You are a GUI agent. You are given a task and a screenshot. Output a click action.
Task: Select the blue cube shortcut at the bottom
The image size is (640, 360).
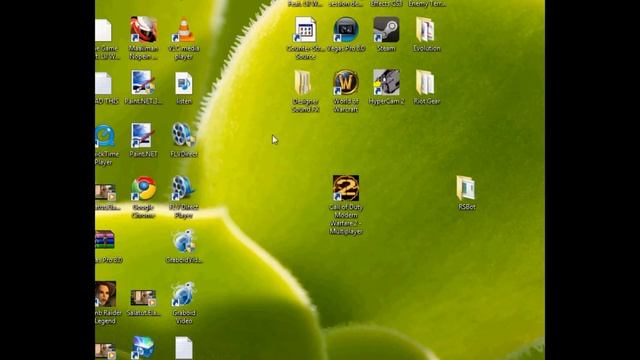(x=143, y=348)
